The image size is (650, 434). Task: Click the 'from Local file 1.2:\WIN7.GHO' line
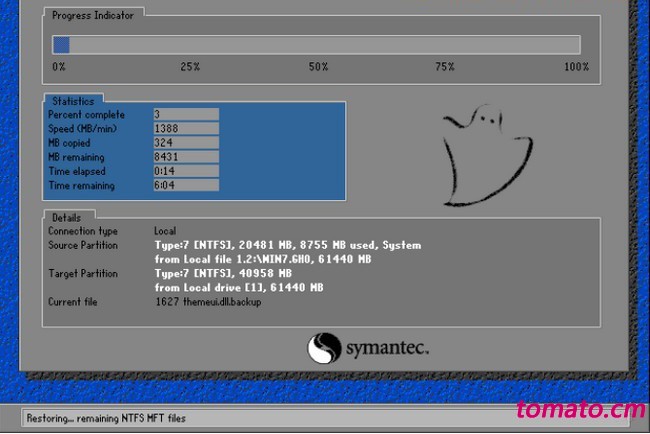point(263,259)
